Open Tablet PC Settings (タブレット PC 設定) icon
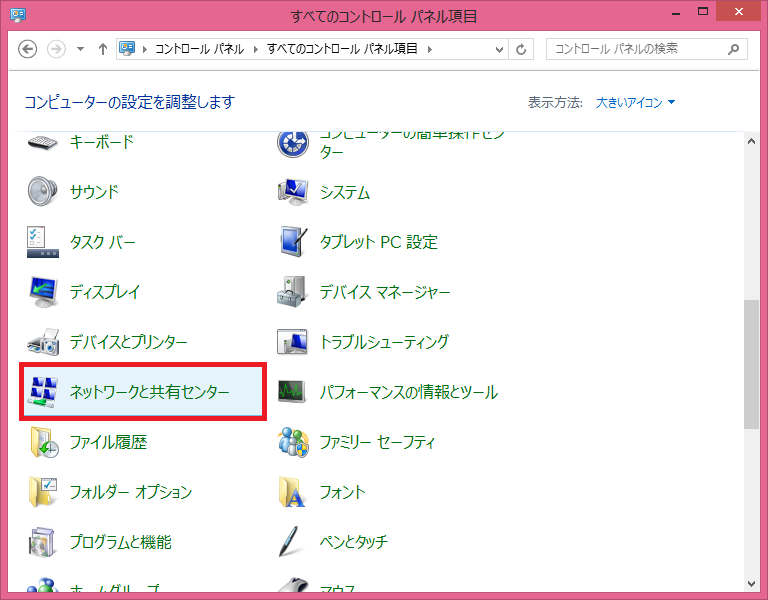768x600 pixels. (x=293, y=241)
